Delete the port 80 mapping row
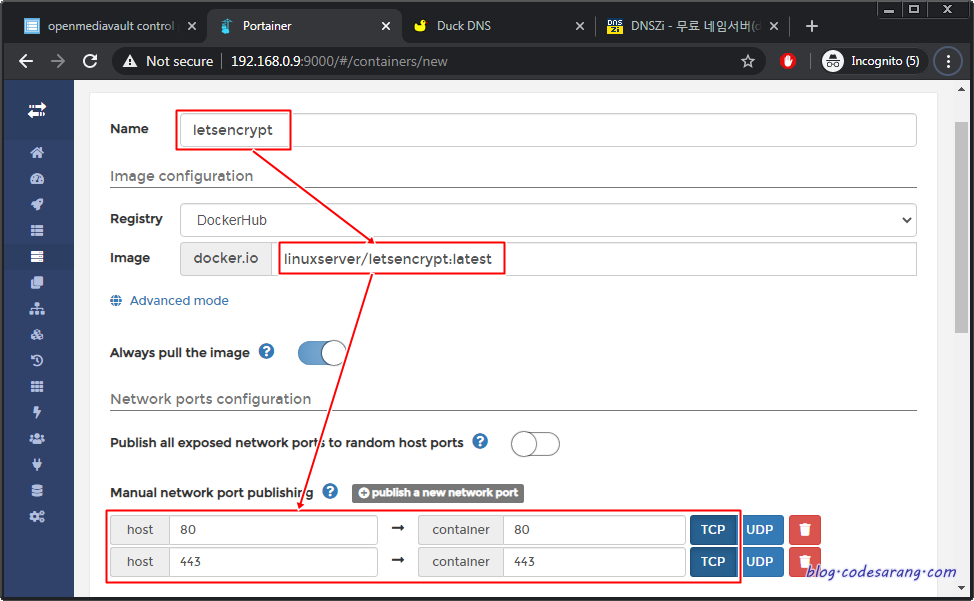Screen dimensions: 974x601 [x=805, y=530]
